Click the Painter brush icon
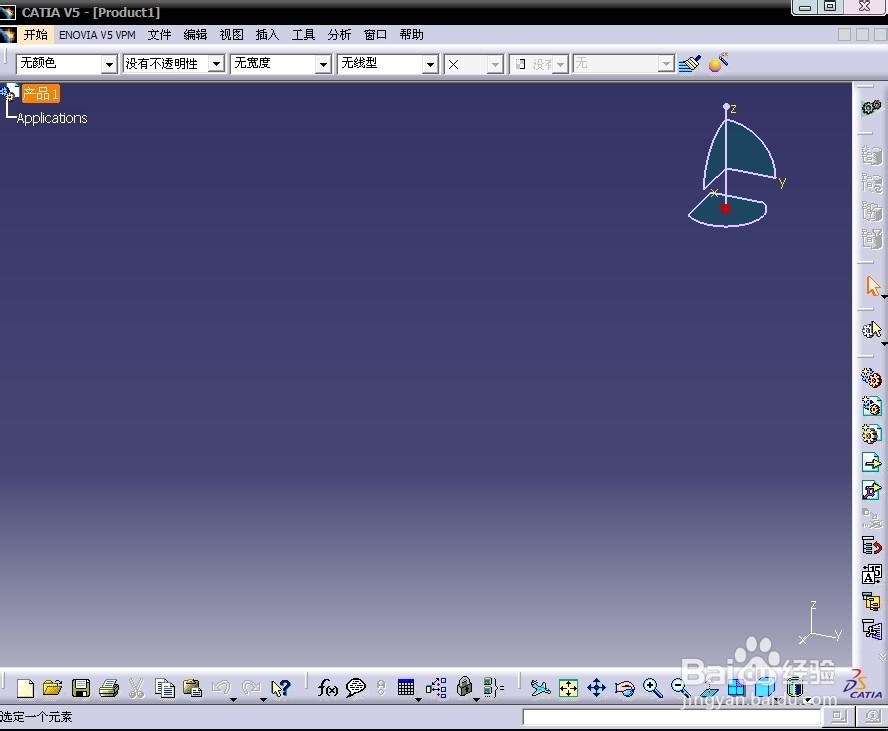The image size is (888, 731). 690,63
